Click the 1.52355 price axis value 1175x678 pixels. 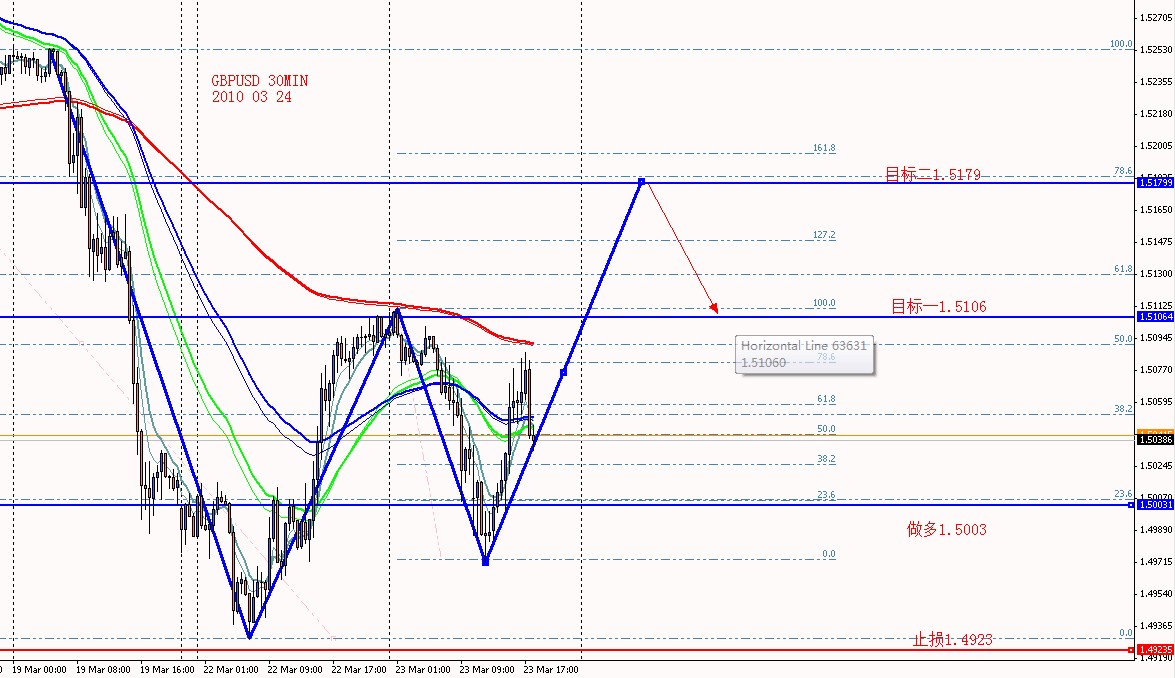(1156, 82)
